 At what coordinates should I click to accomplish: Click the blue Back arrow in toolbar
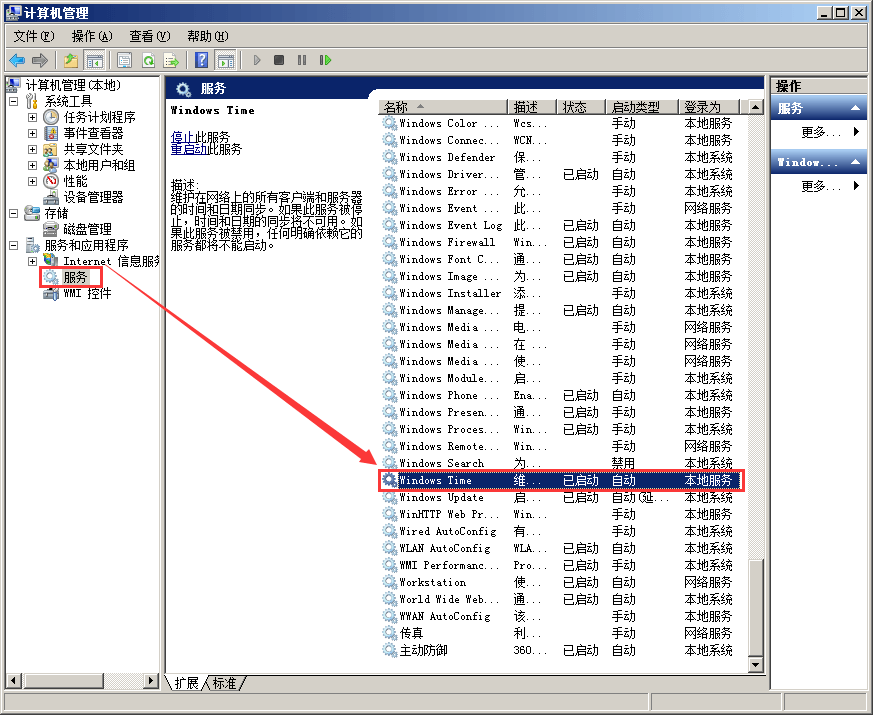pos(17,60)
